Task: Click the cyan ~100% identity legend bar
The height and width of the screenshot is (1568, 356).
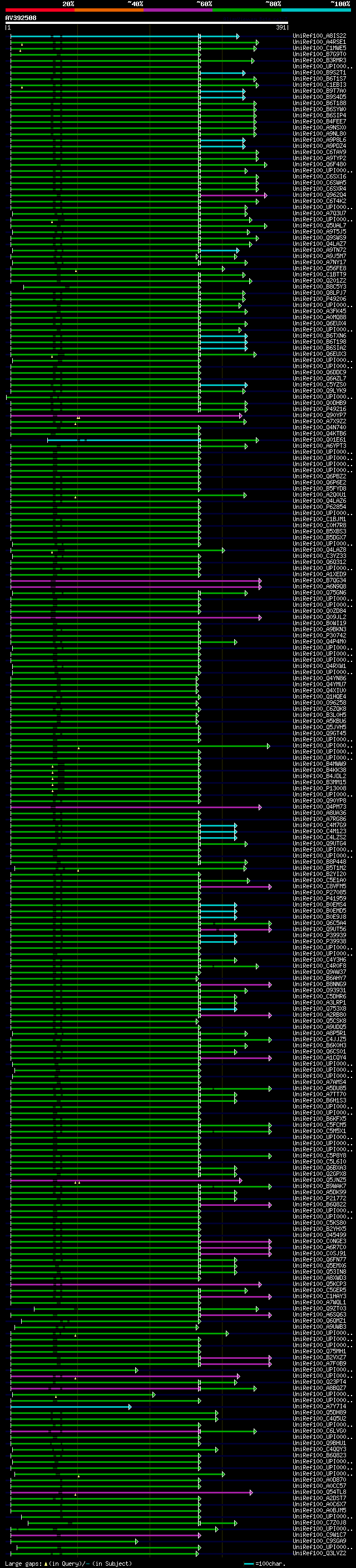Action: pos(316,10)
